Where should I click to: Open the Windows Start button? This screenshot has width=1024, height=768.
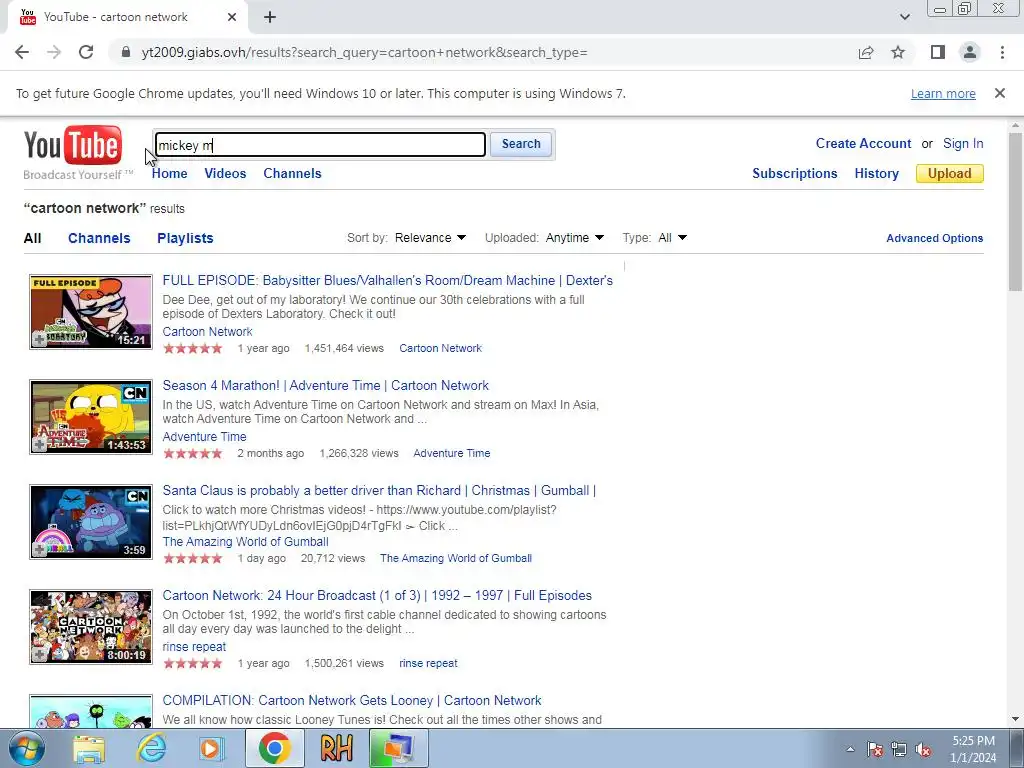pyautogui.click(x=27, y=748)
